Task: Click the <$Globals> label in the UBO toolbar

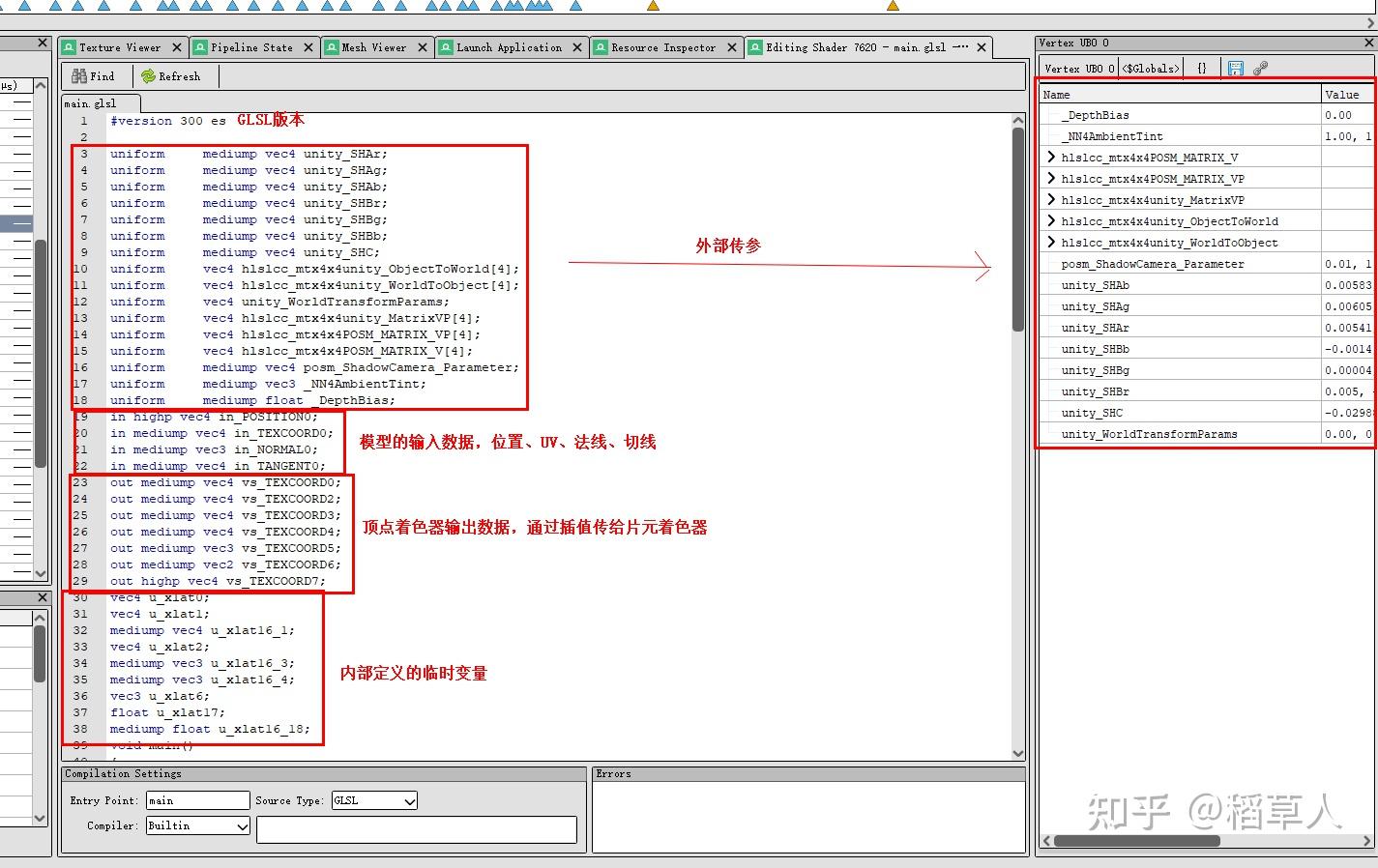Action: pyautogui.click(x=1151, y=69)
